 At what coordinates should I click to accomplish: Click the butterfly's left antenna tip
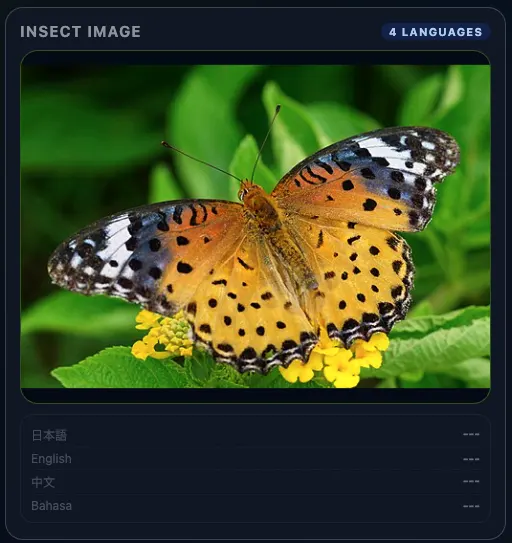[165, 143]
